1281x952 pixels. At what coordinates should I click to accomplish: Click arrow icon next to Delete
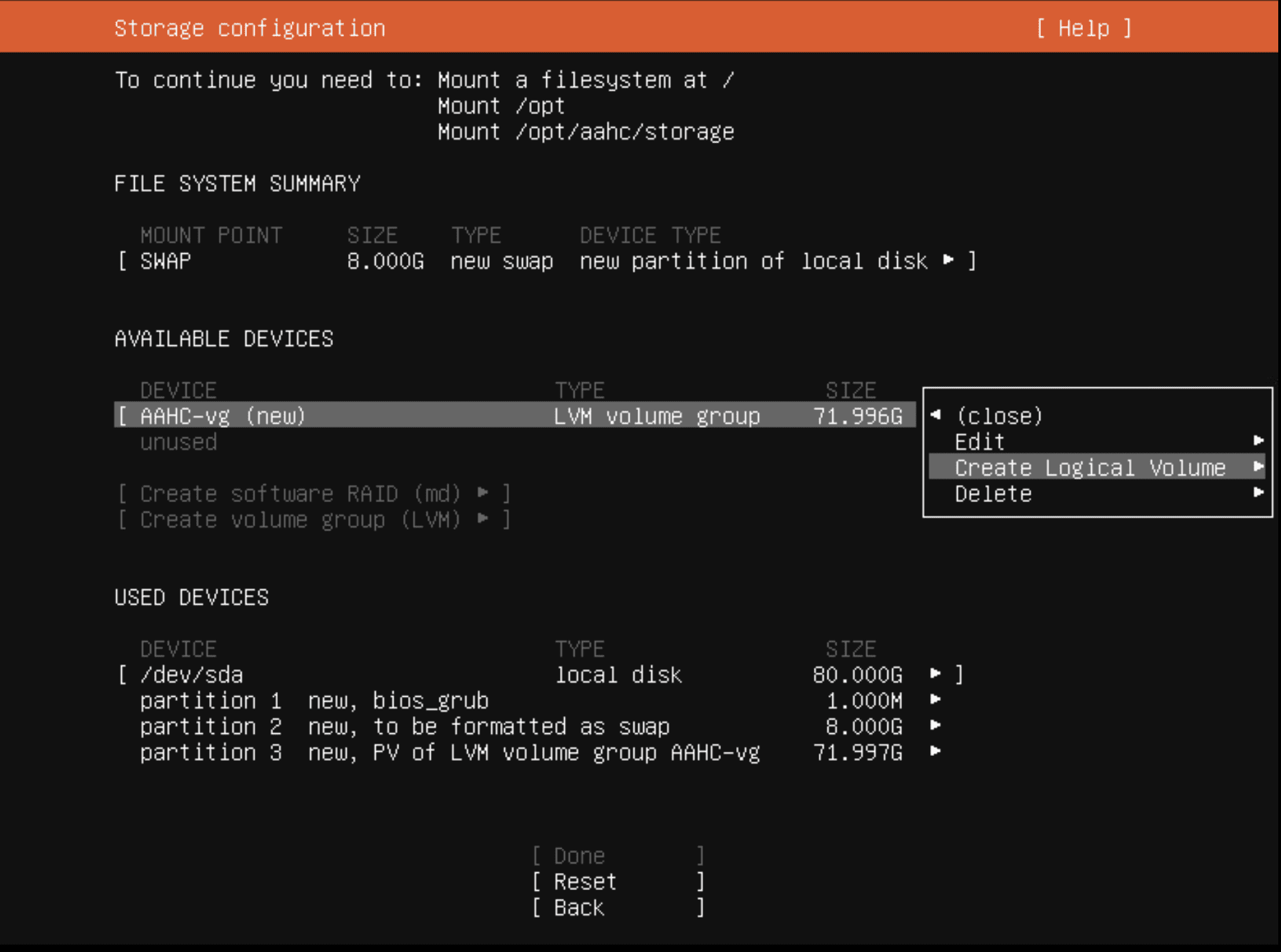point(1258,493)
